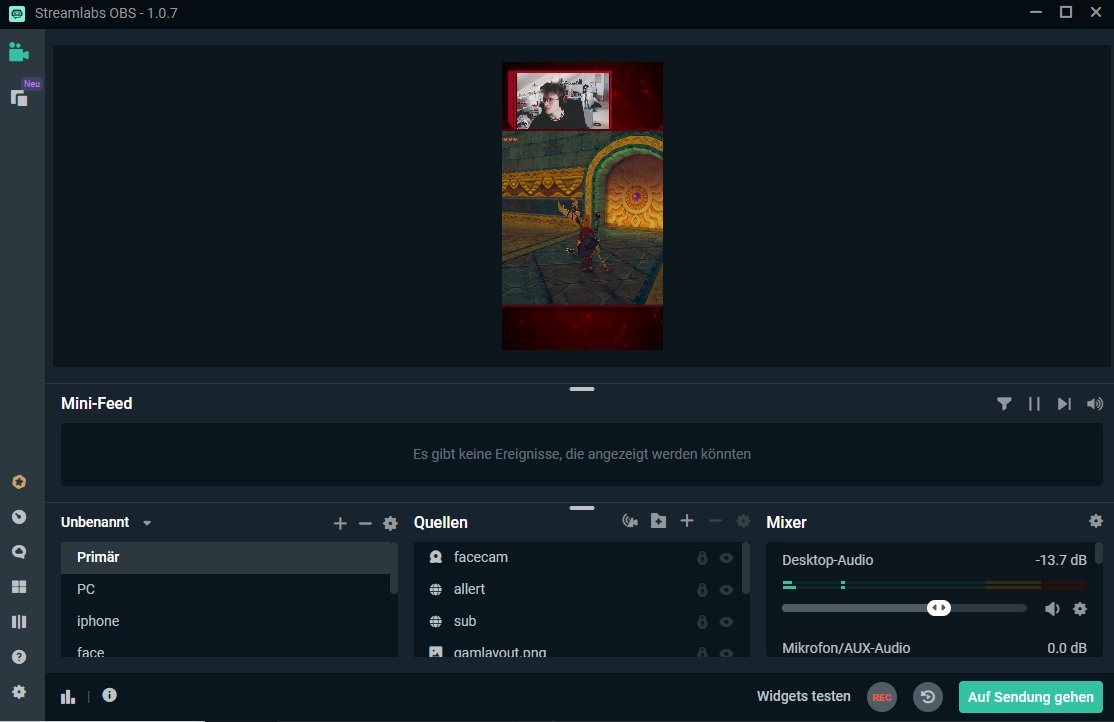Adjust the Desktop-Audio volume slider handle
The height and width of the screenshot is (722, 1114).
(x=939, y=608)
